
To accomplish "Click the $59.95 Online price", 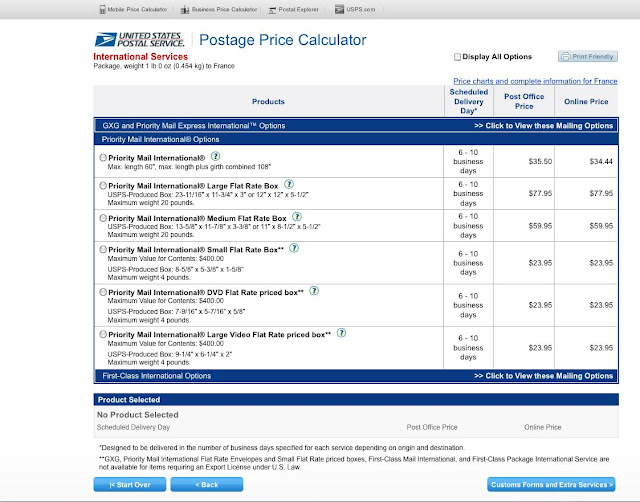I will point(601,226).
